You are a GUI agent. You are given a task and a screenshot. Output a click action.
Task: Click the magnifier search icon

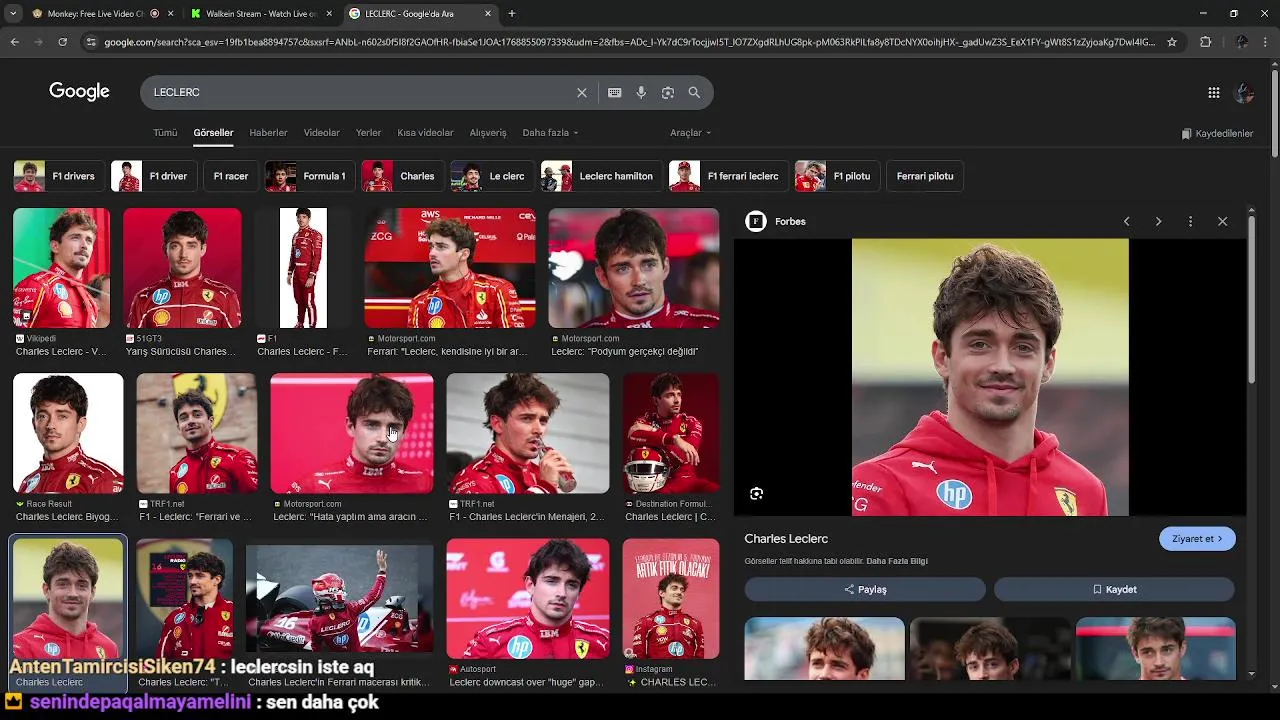tap(694, 92)
